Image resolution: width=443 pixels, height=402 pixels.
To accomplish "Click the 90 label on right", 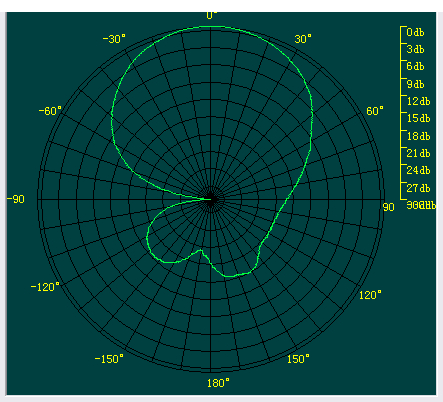I will pos(388,207).
